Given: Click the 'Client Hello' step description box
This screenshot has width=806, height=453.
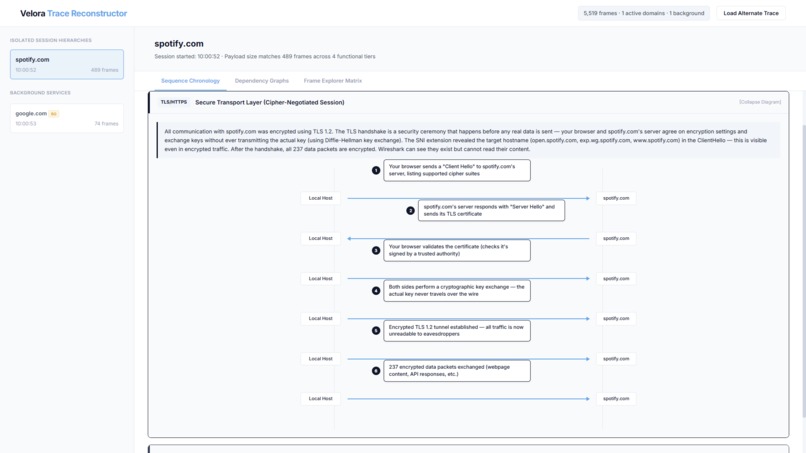Looking at the screenshot, I should pyautogui.click(x=457, y=170).
